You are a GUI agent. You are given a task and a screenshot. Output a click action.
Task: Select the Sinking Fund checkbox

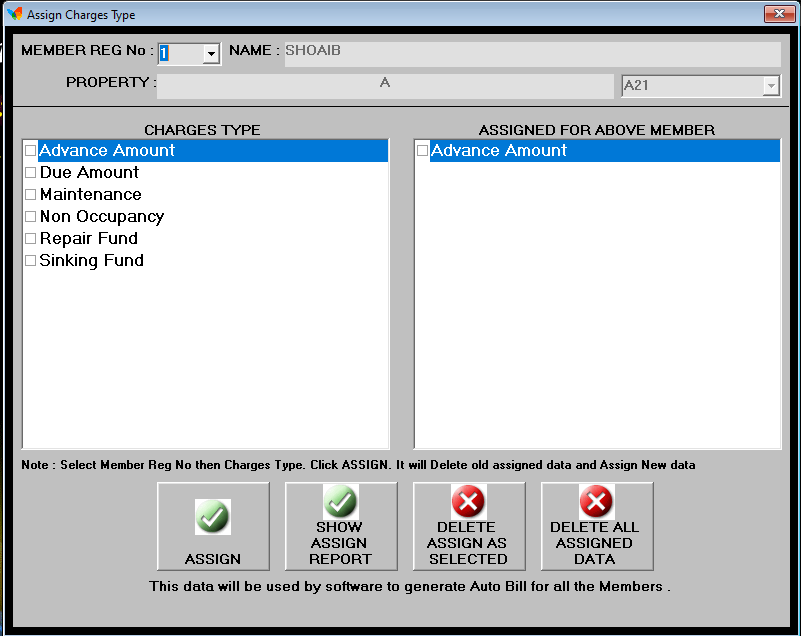31,260
